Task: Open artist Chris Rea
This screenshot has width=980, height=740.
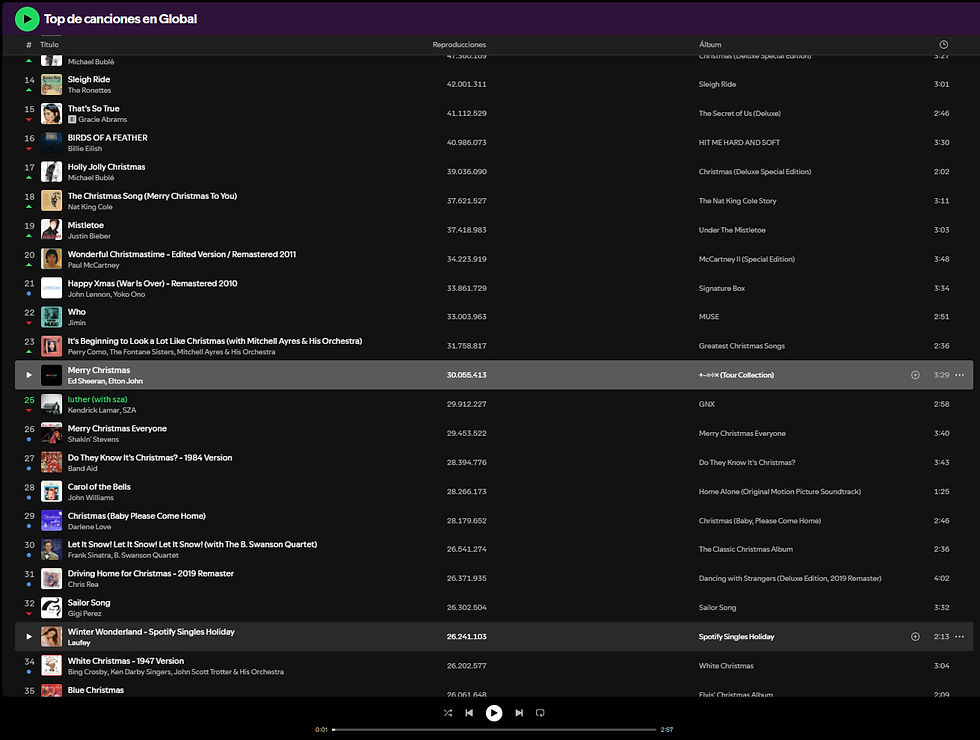Action: (83, 584)
